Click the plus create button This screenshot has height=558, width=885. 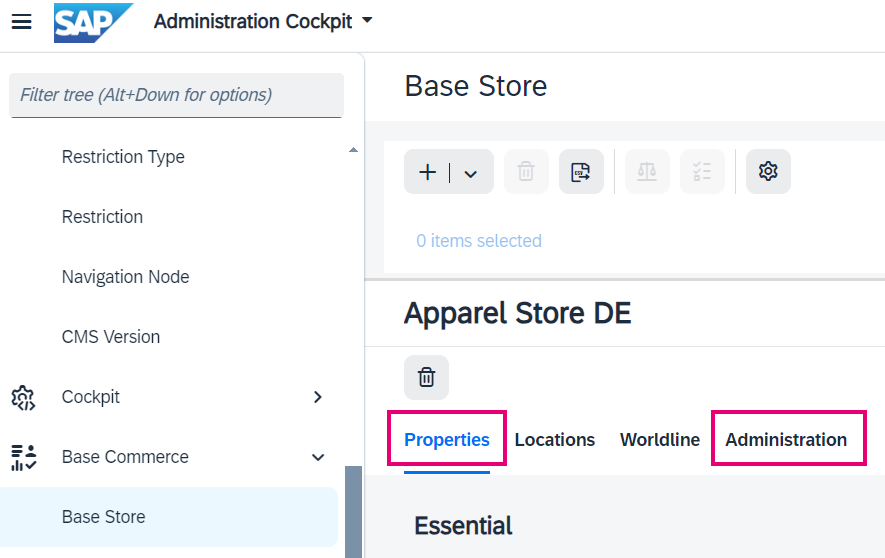[x=427, y=172]
